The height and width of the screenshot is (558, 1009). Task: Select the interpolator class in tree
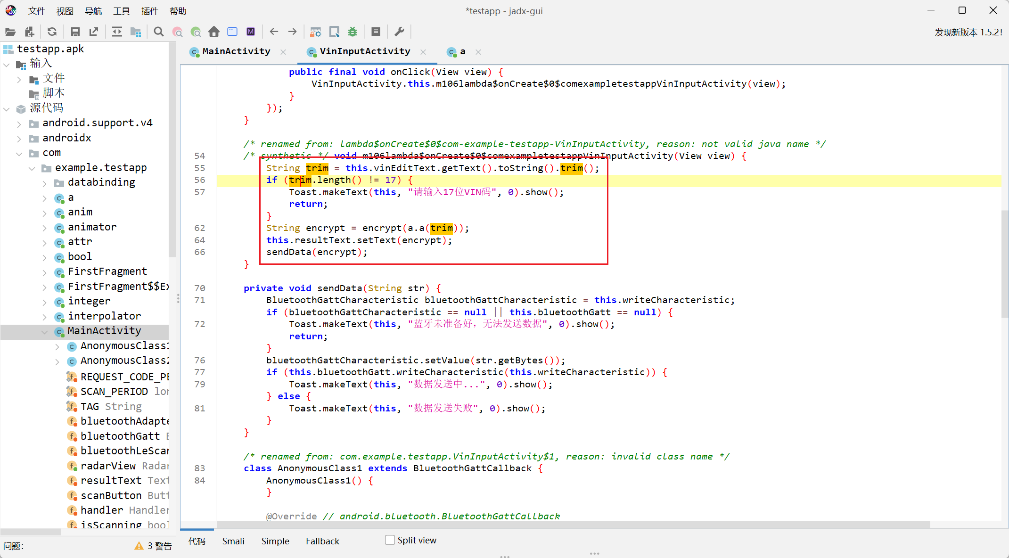coord(104,316)
